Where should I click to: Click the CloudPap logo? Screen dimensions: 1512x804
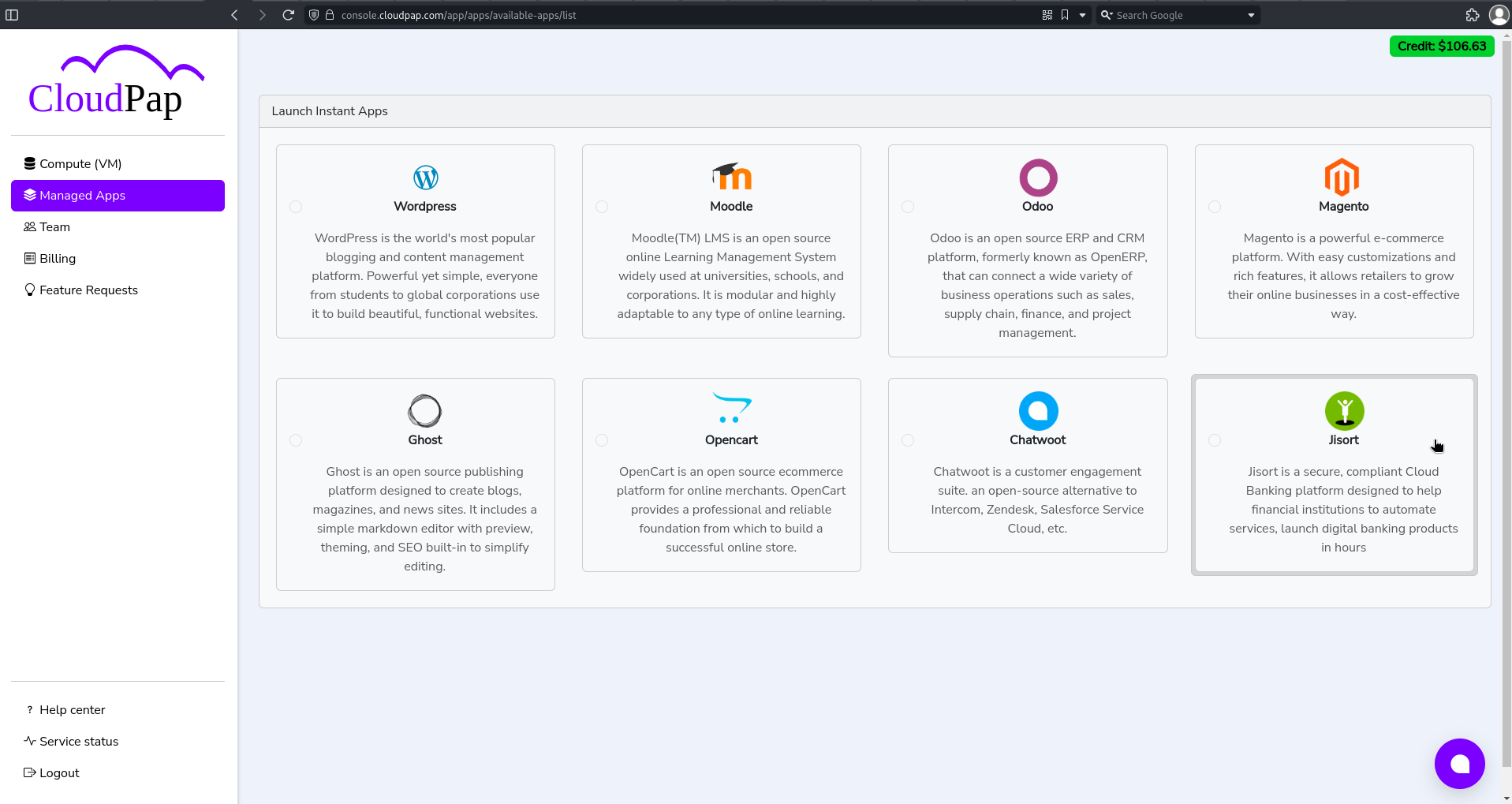click(117, 81)
